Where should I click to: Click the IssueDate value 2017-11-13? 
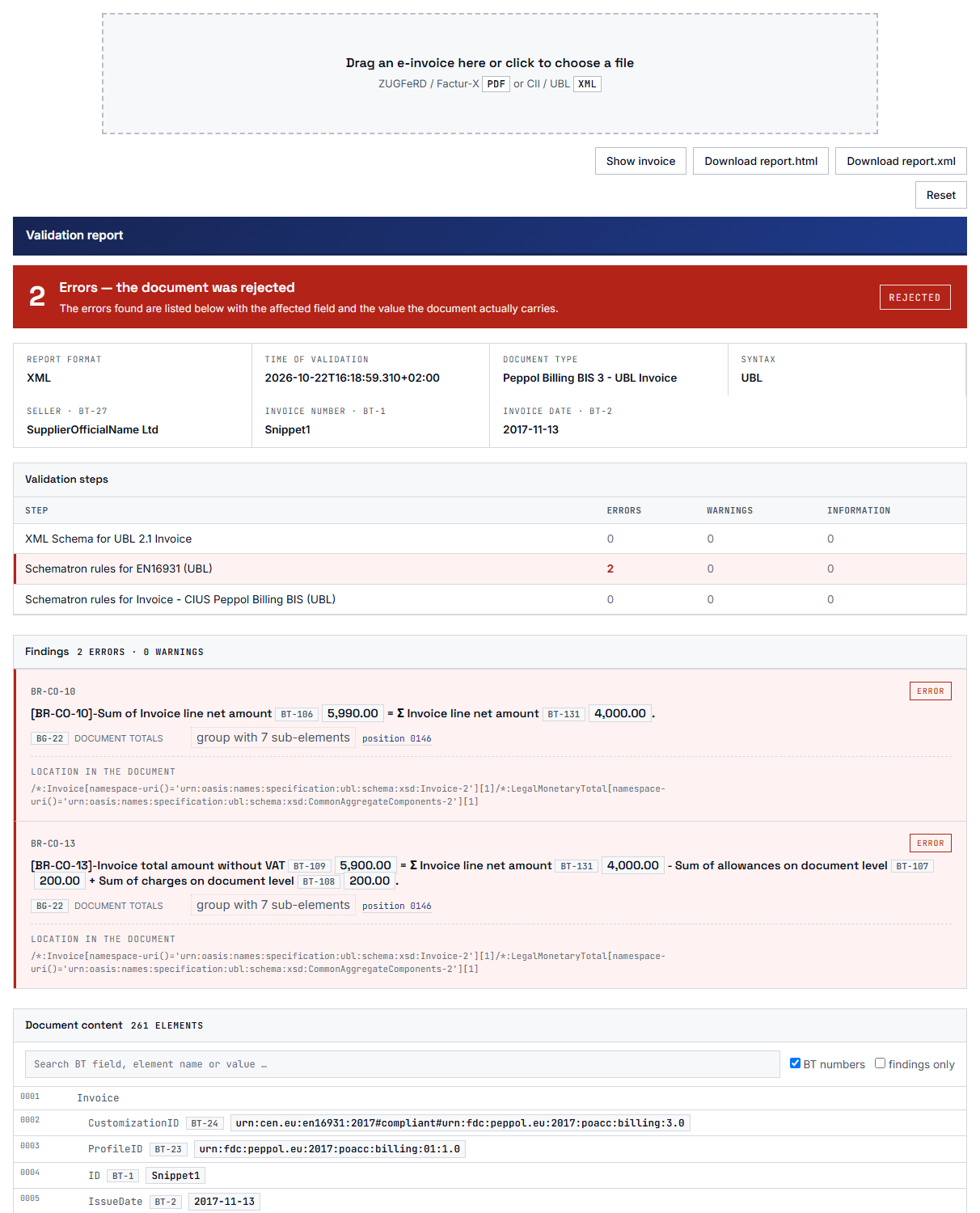(x=224, y=1202)
